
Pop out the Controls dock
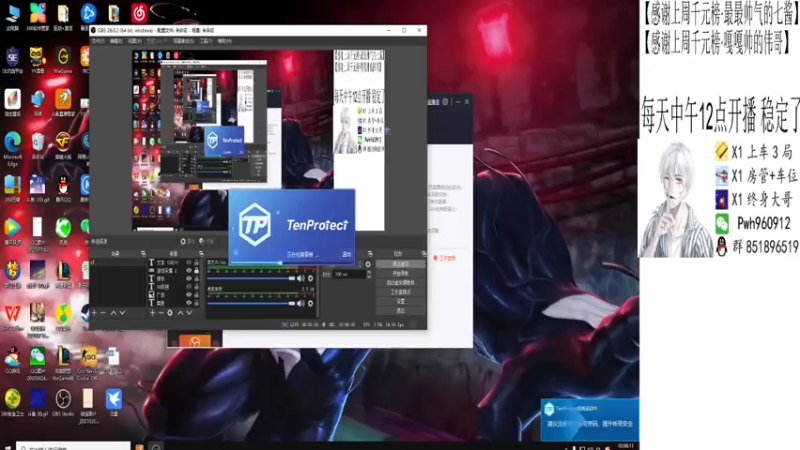(423, 254)
